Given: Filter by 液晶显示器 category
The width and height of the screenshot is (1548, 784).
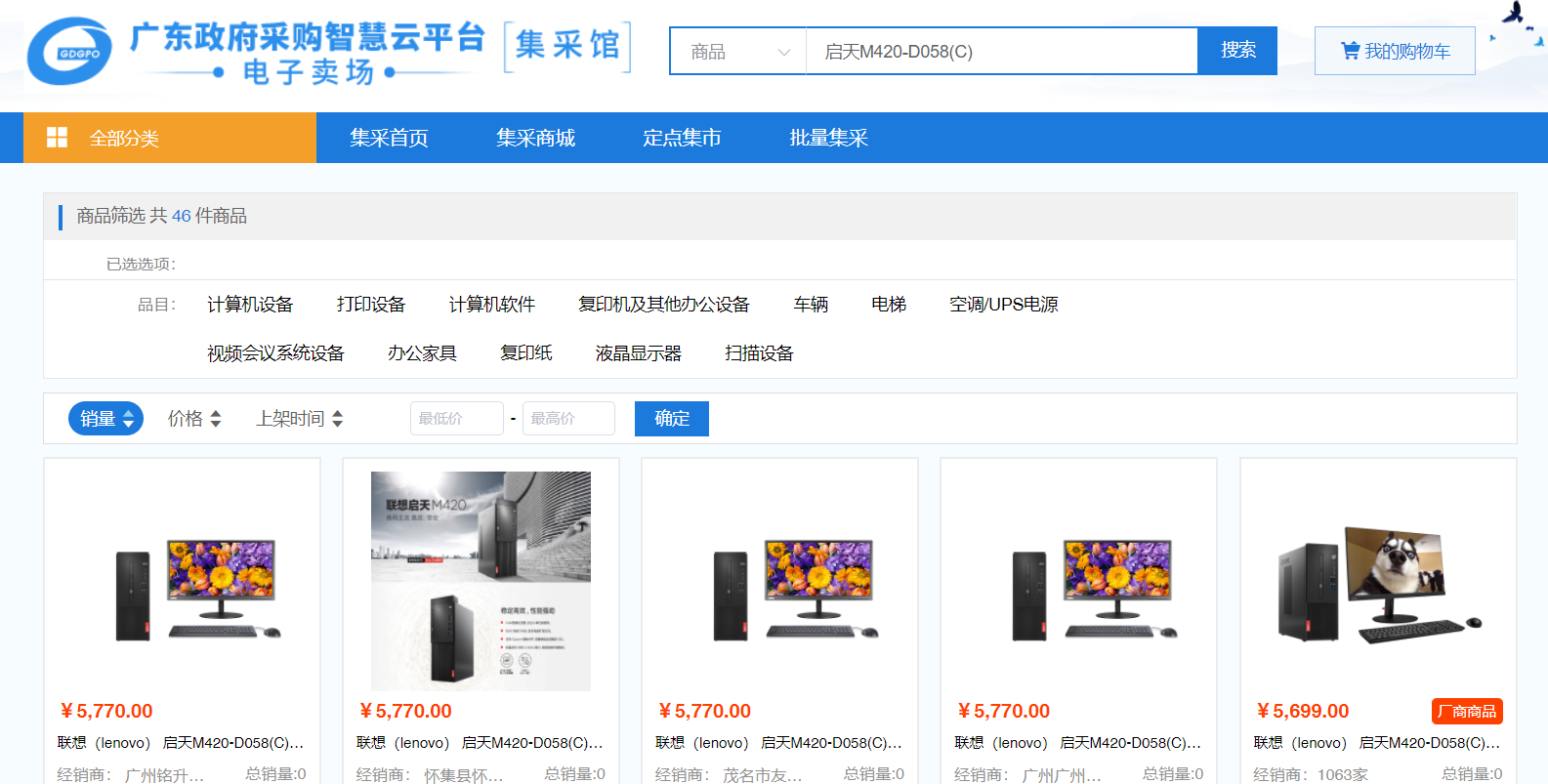Looking at the screenshot, I should (x=638, y=353).
